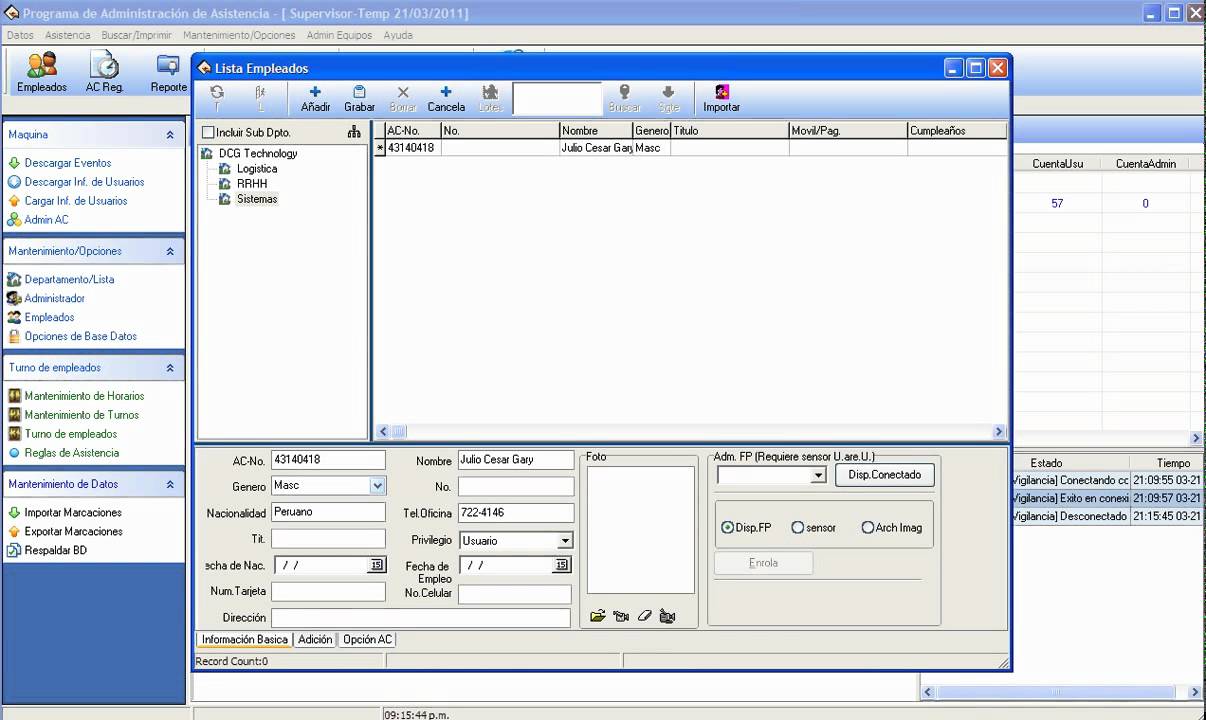This screenshot has width=1206, height=720.
Task: Click the Nombre input field
Action: coord(516,460)
